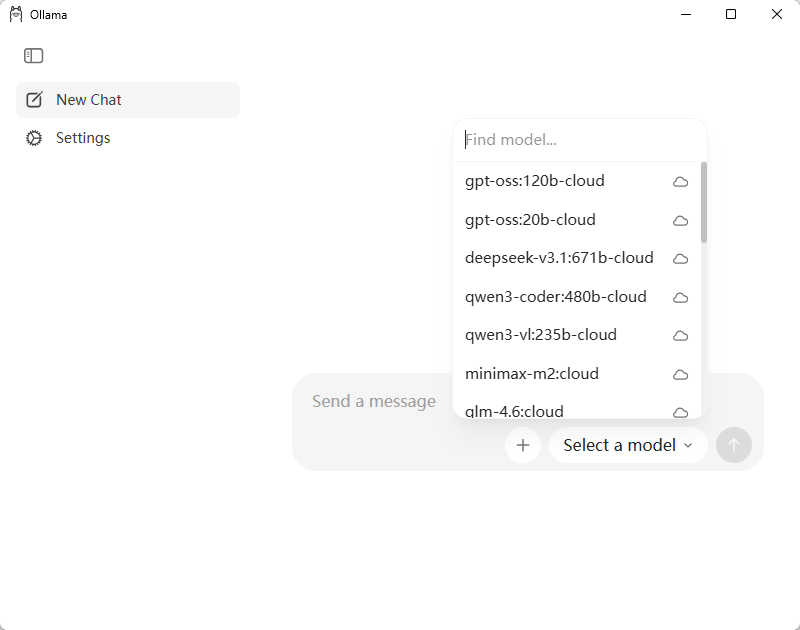Click the New Chat compose icon
Image resolution: width=800 pixels, height=630 pixels.
pos(34,100)
